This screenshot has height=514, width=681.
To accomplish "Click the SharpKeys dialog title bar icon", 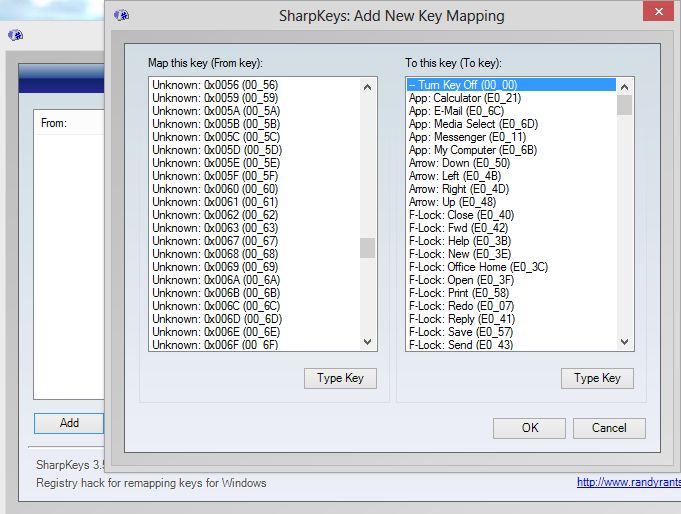I will [x=122, y=16].
